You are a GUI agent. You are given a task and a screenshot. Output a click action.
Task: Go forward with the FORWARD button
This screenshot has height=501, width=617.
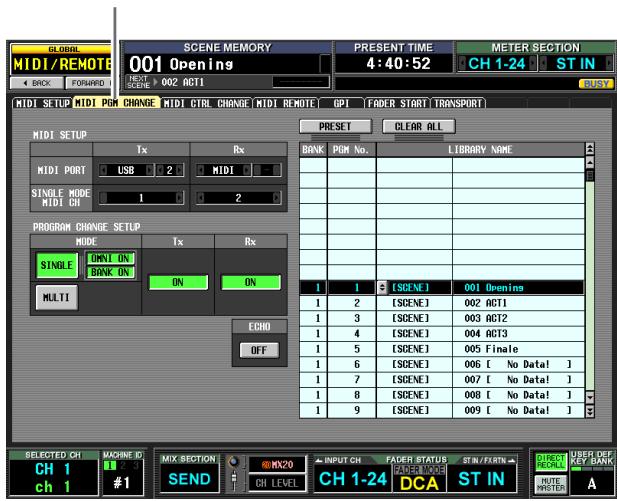[x=91, y=83]
